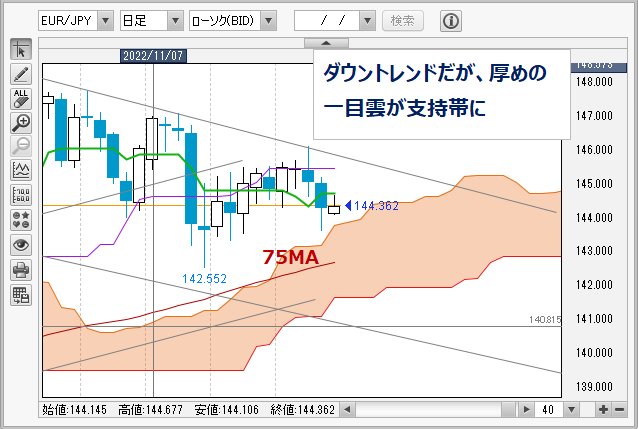Open the price level settings icon
Screen dimensions: 638x429
(21, 195)
